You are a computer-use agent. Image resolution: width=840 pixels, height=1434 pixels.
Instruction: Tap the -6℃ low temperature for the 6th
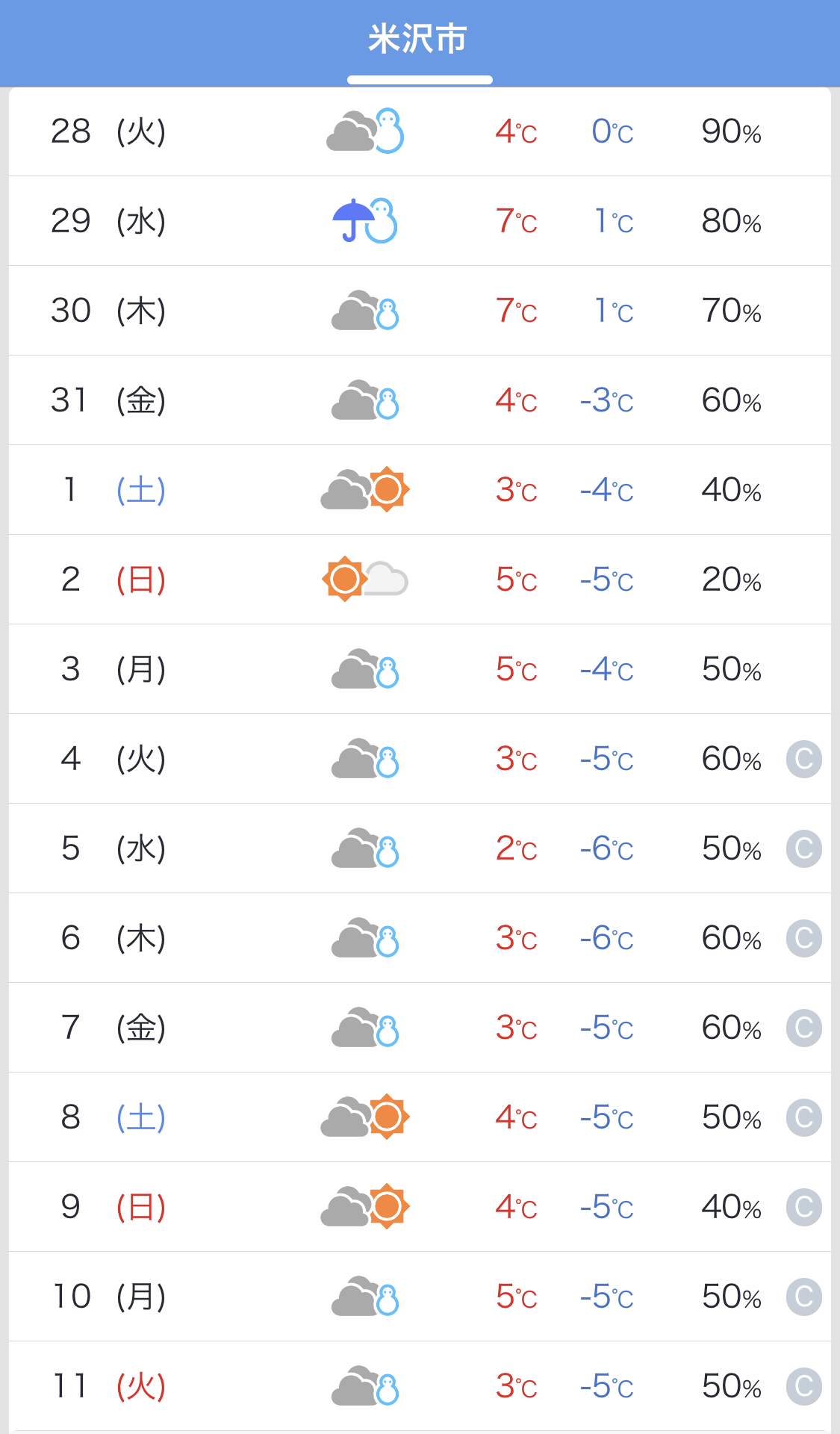click(x=606, y=938)
